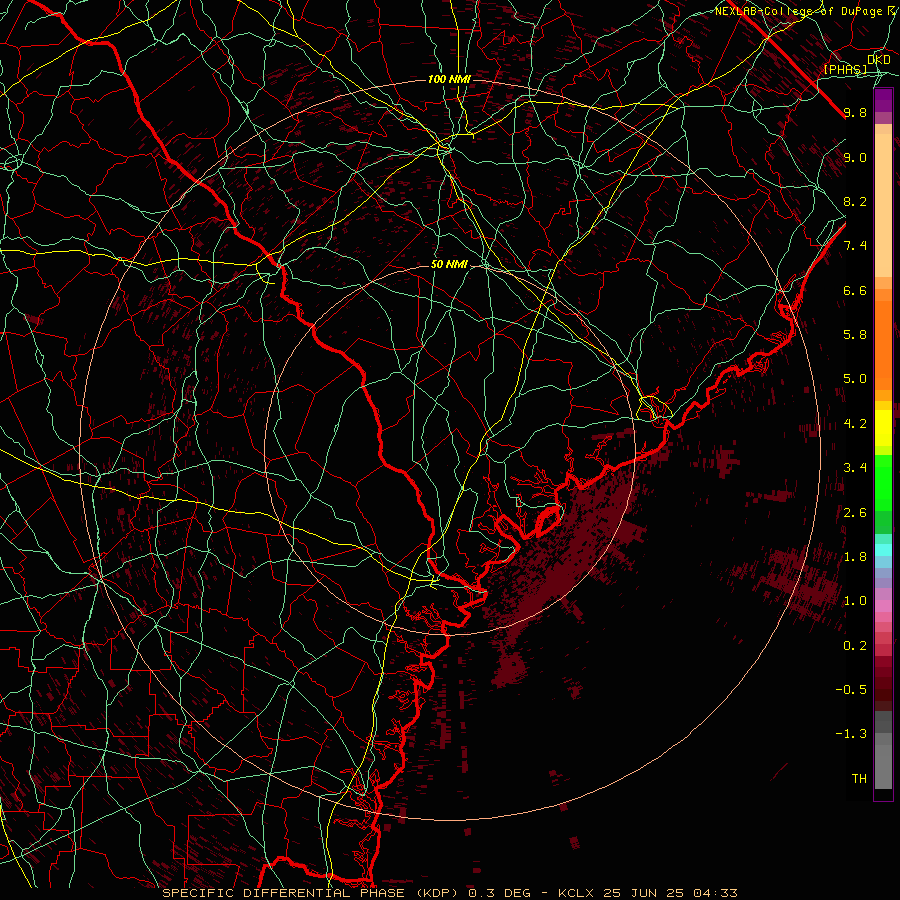Click the "TH" threshold label on the legend
900x900 pixels.
pos(859,779)
